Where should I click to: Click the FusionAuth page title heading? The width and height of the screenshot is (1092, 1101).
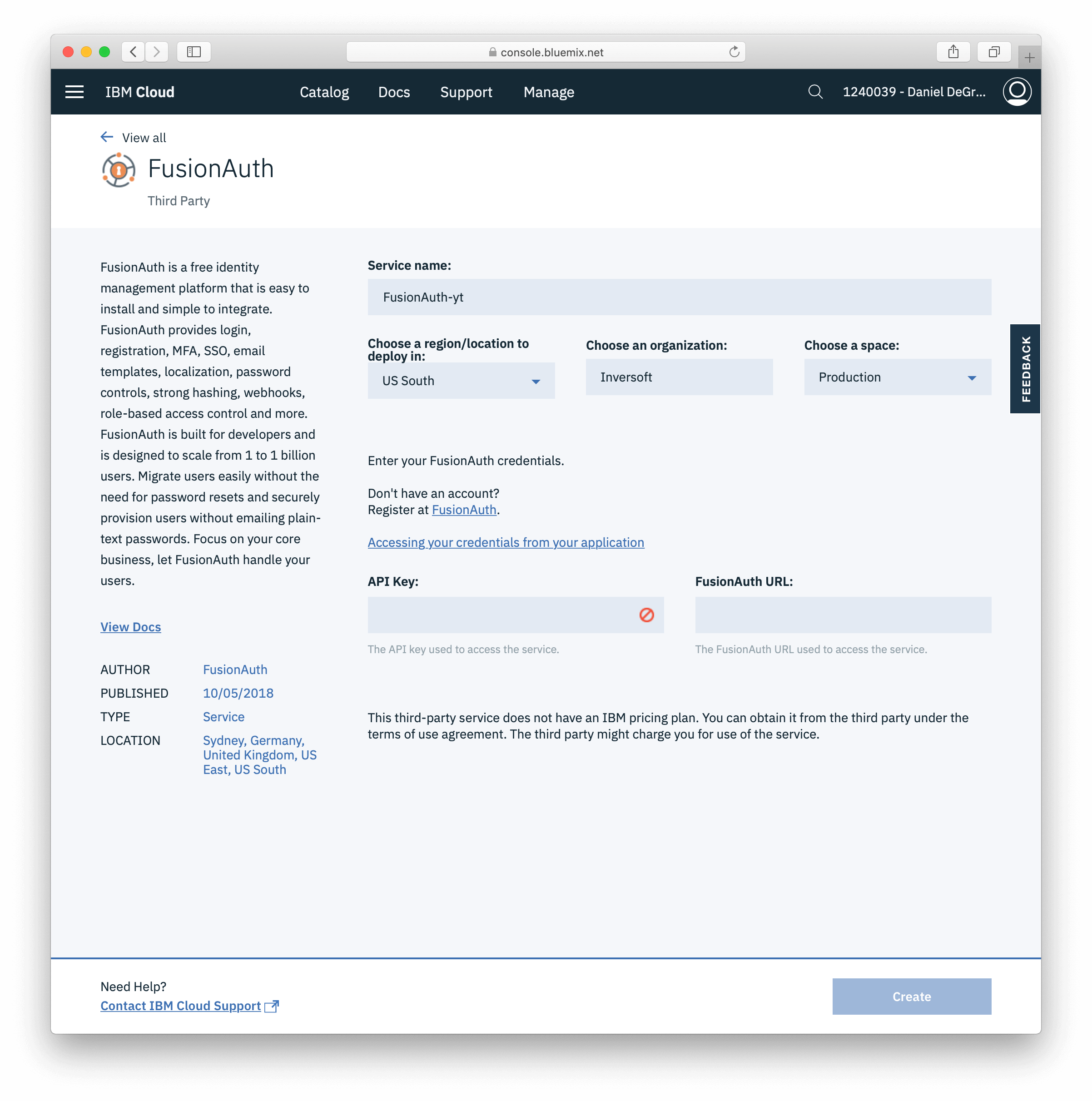[x=211, y=169]
